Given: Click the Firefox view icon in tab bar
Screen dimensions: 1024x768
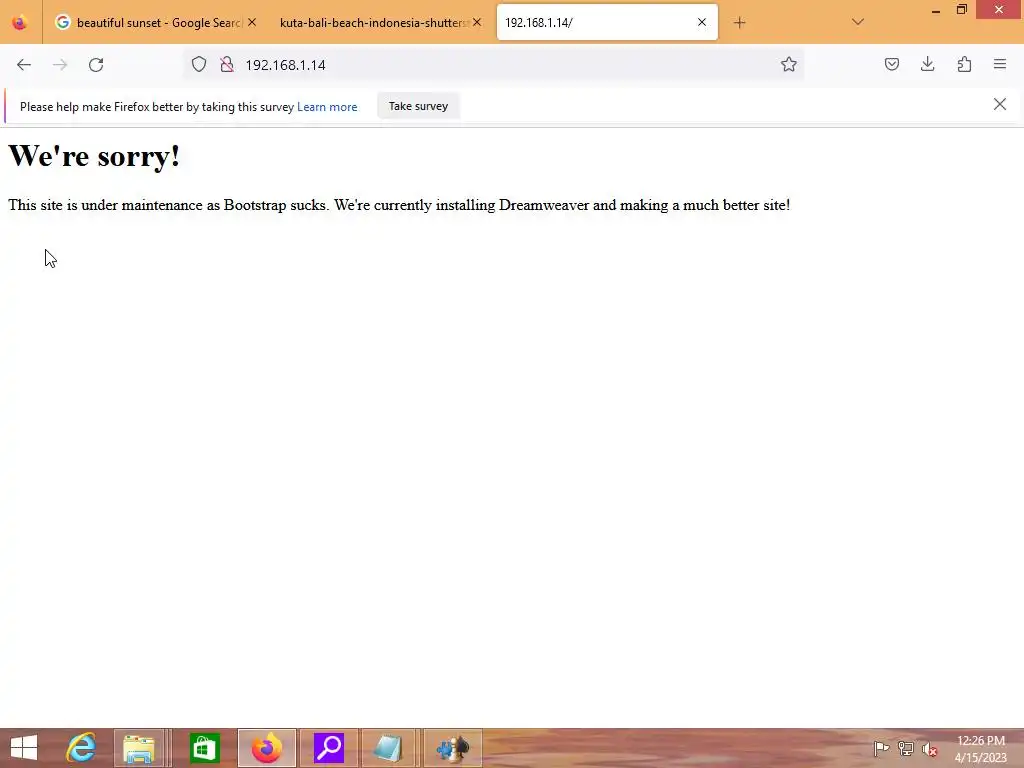Looking at the screenshot, I should coord(20,23).
